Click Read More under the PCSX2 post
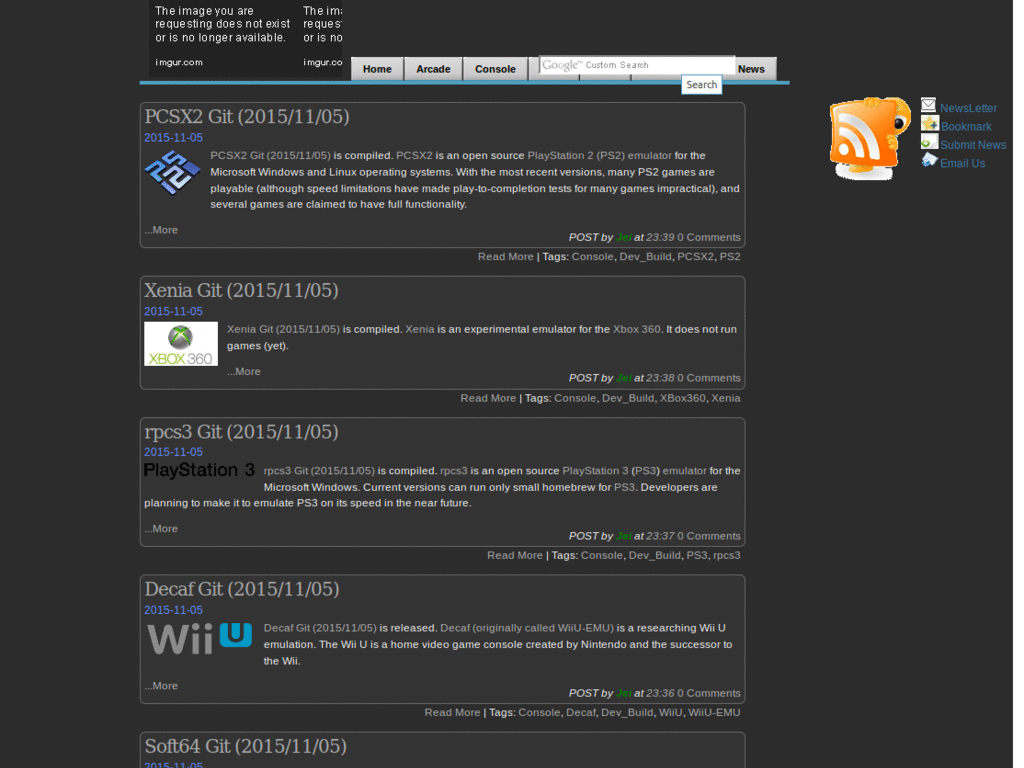Screen dimensions: 1024x768 (x=505, y=257)
